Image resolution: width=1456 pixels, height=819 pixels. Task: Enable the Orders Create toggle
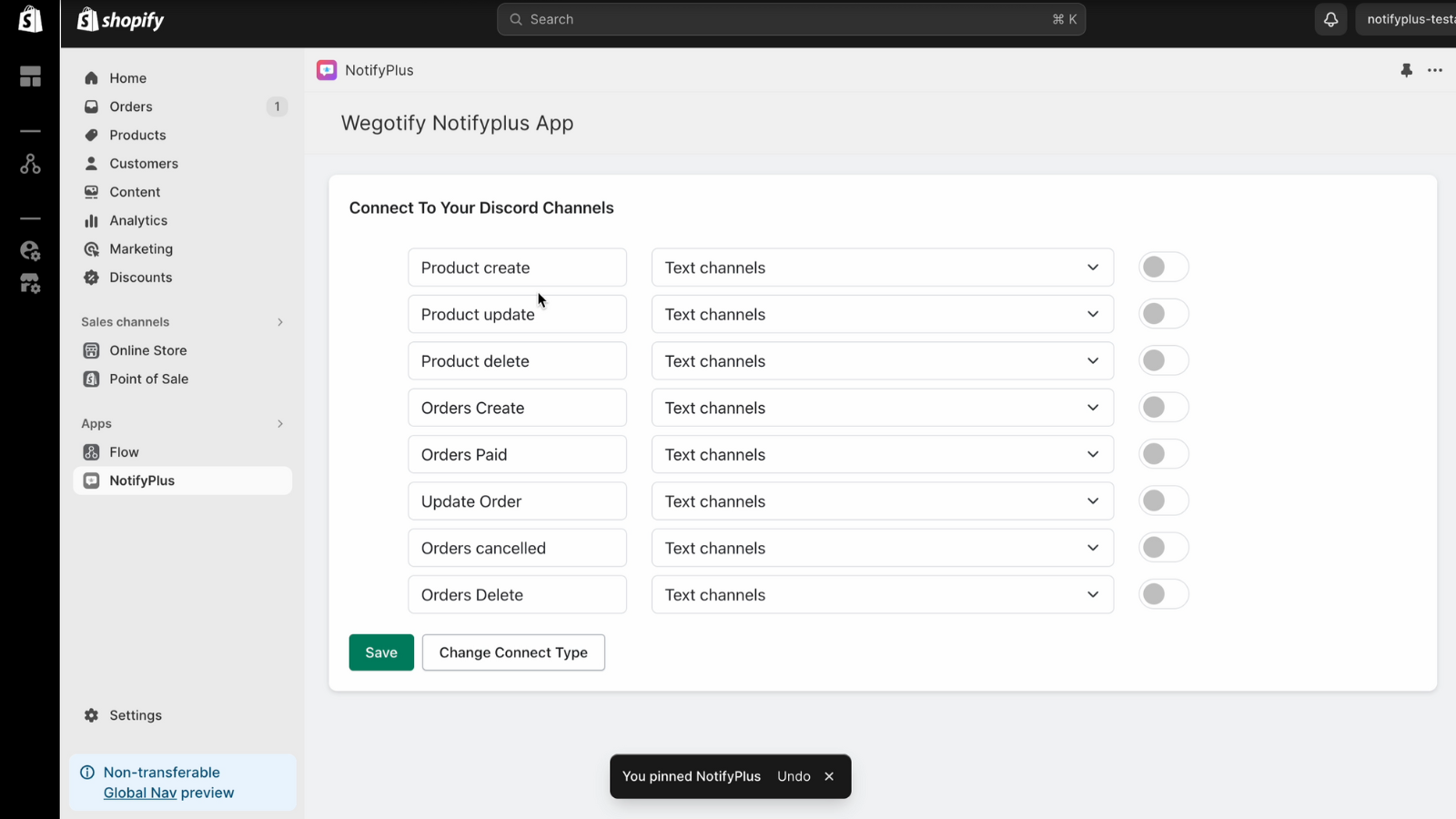1164,408
